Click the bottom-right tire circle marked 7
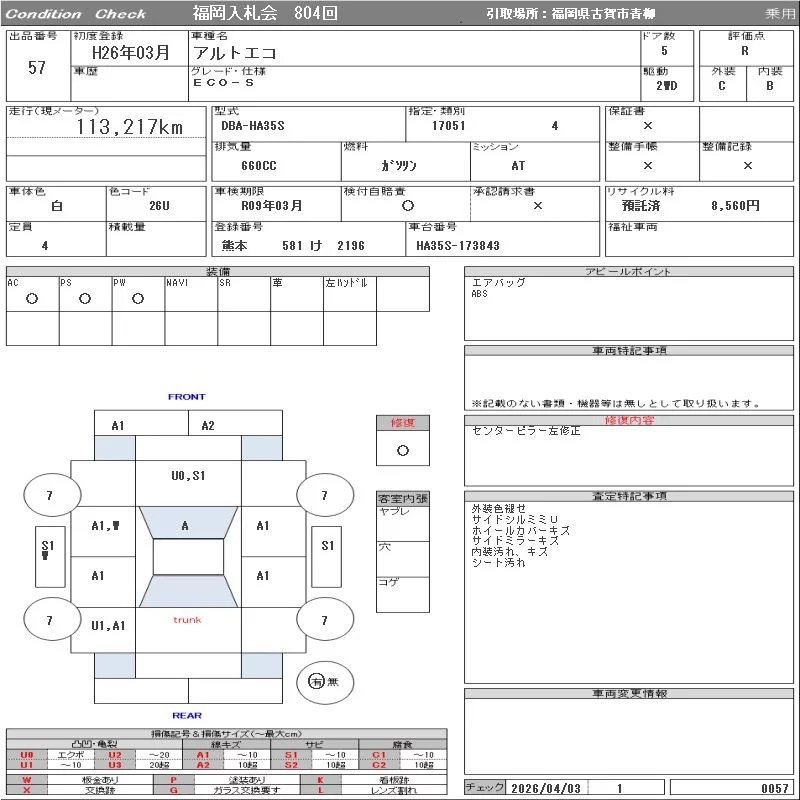Viewport: 800px width, 800px height. [x=324, y=620]
